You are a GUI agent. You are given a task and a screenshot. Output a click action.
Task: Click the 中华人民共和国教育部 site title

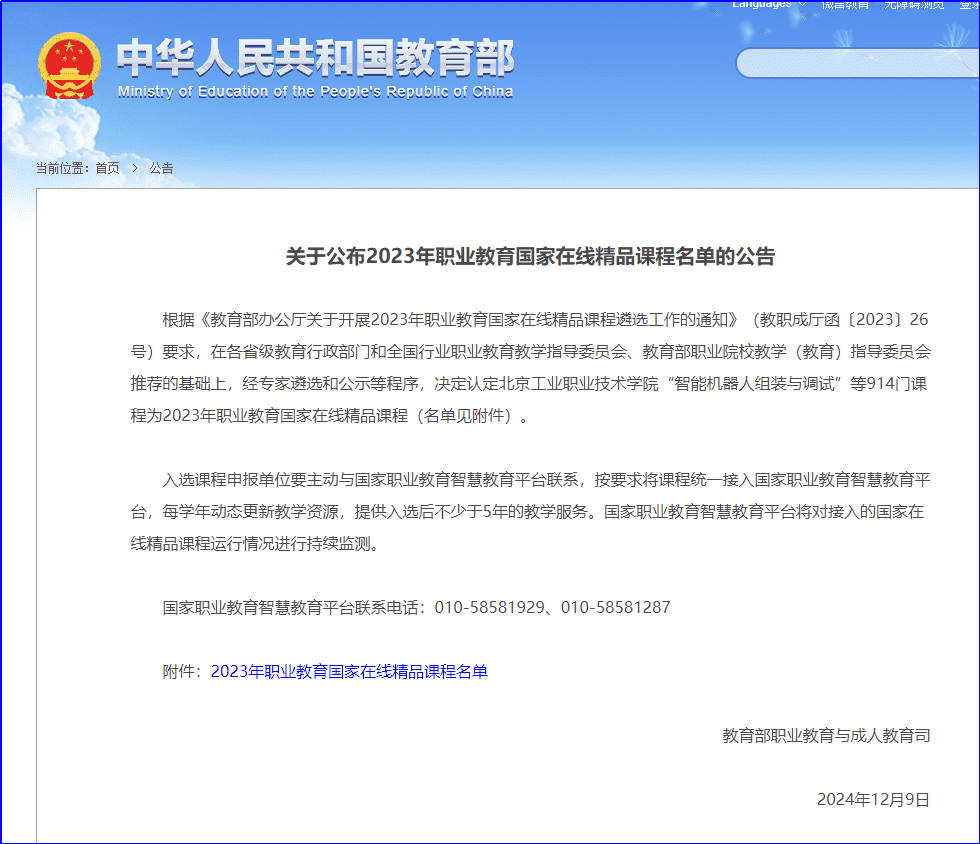315,59
